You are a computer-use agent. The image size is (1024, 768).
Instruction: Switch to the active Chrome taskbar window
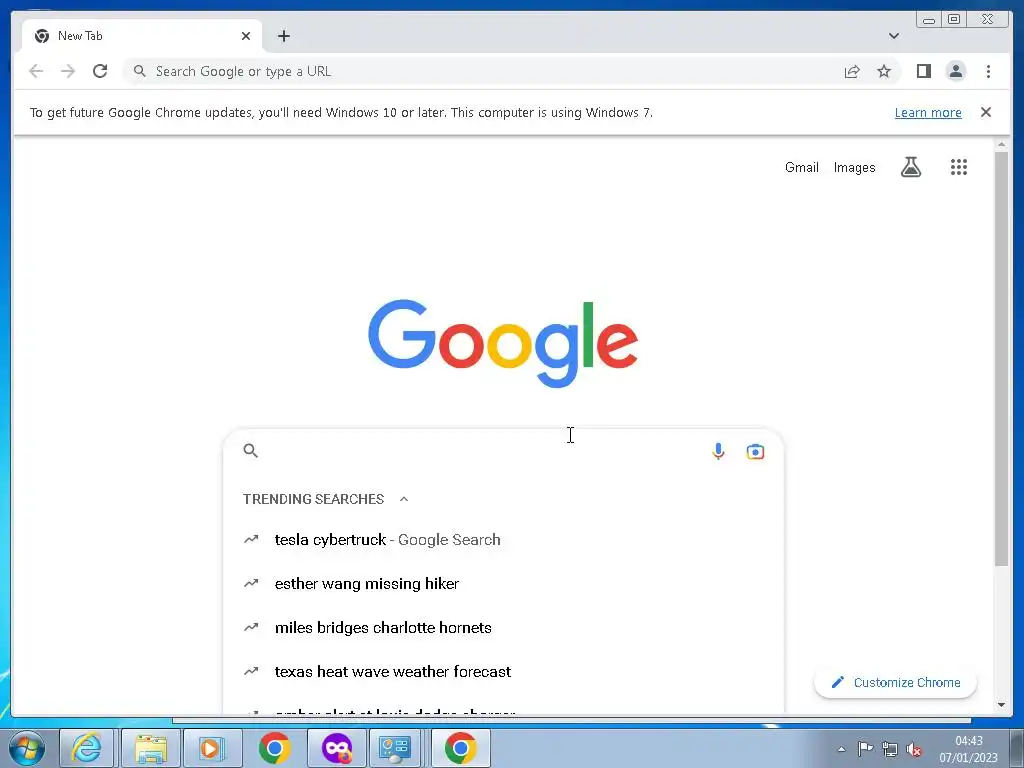pyautogui.click(x=460, y=748)
